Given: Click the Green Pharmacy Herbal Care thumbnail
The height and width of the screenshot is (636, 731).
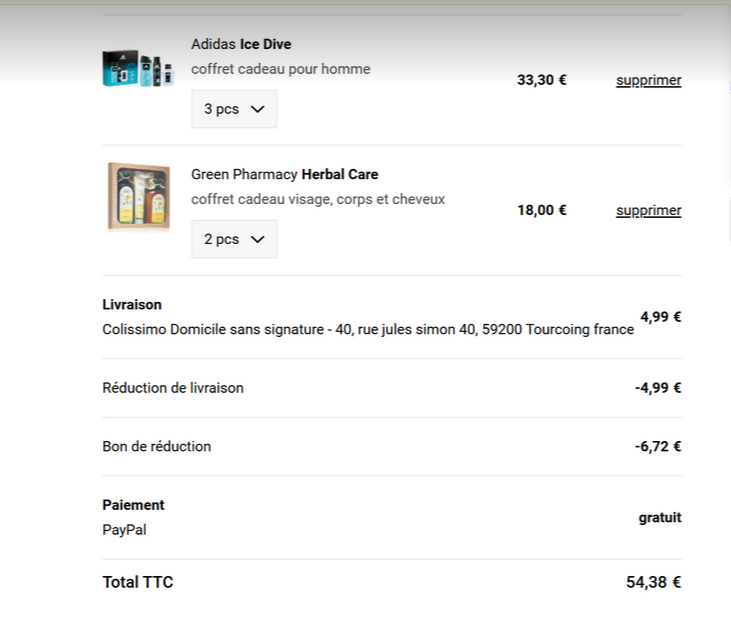Looking at the screenshot, I should pyautogui.click(x=139, y=197).
